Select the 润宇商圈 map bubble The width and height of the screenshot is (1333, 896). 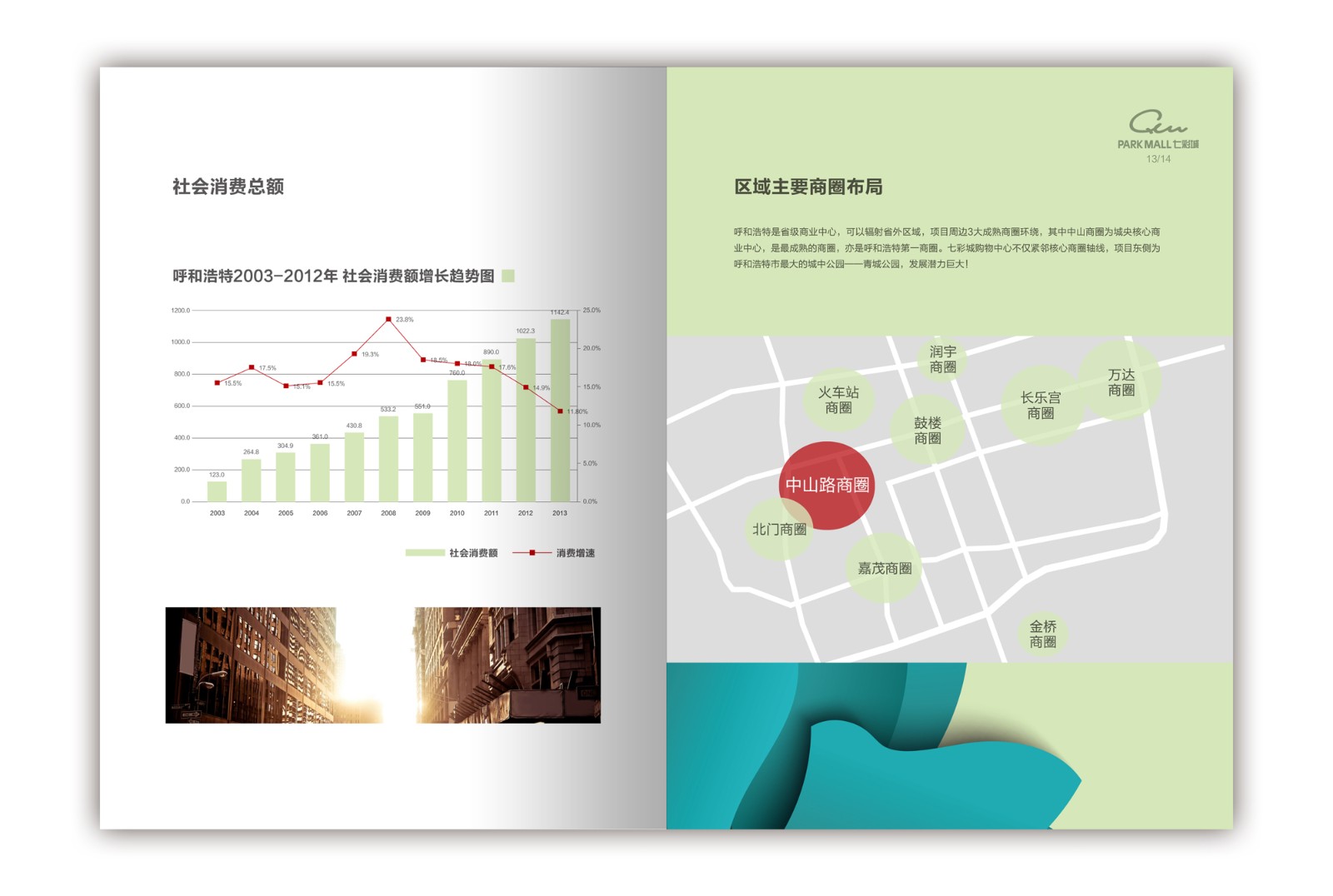pyautogui.click(x=942, y=360)
